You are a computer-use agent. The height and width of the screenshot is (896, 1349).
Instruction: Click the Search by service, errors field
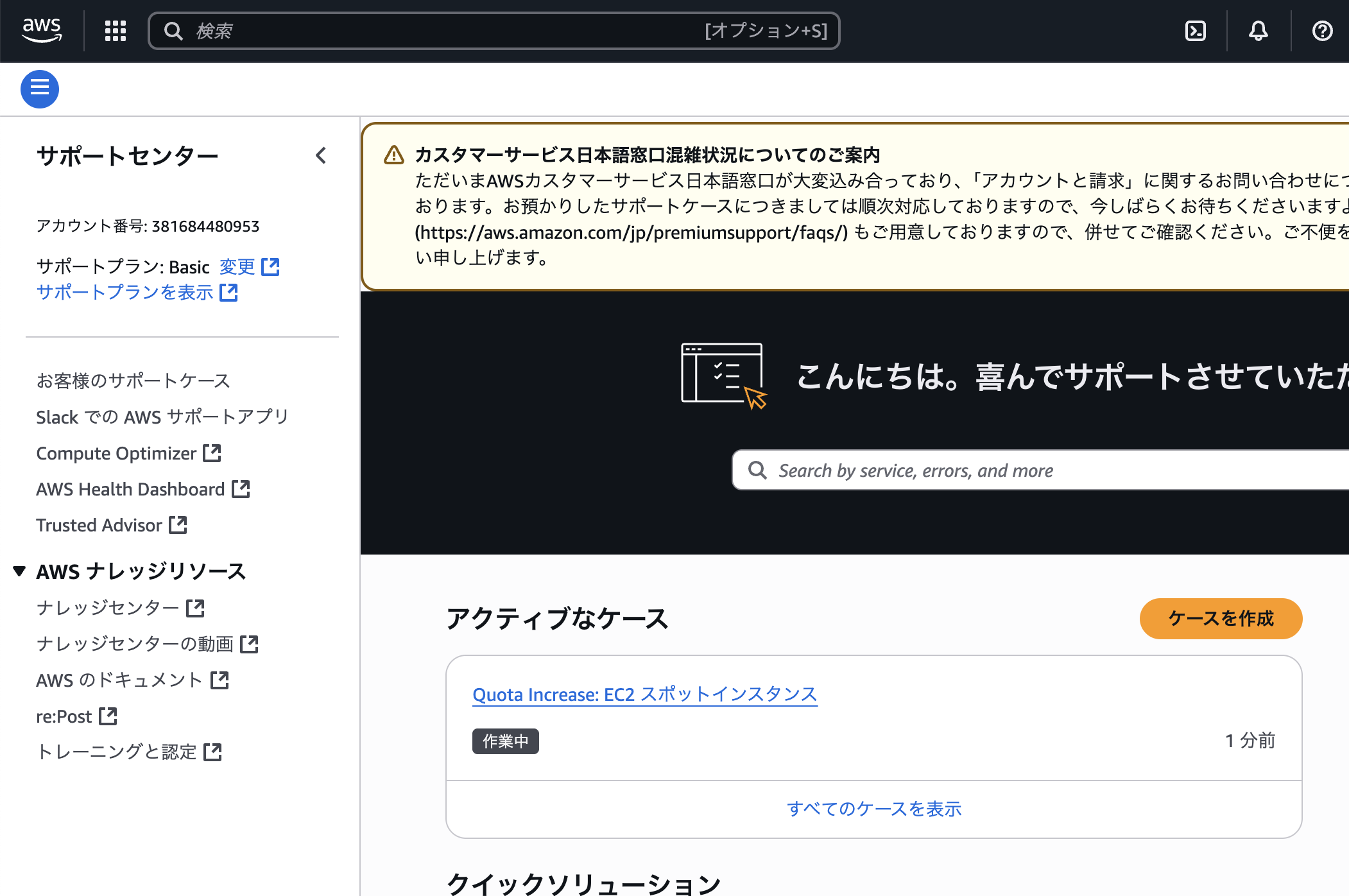point(1027,470)
